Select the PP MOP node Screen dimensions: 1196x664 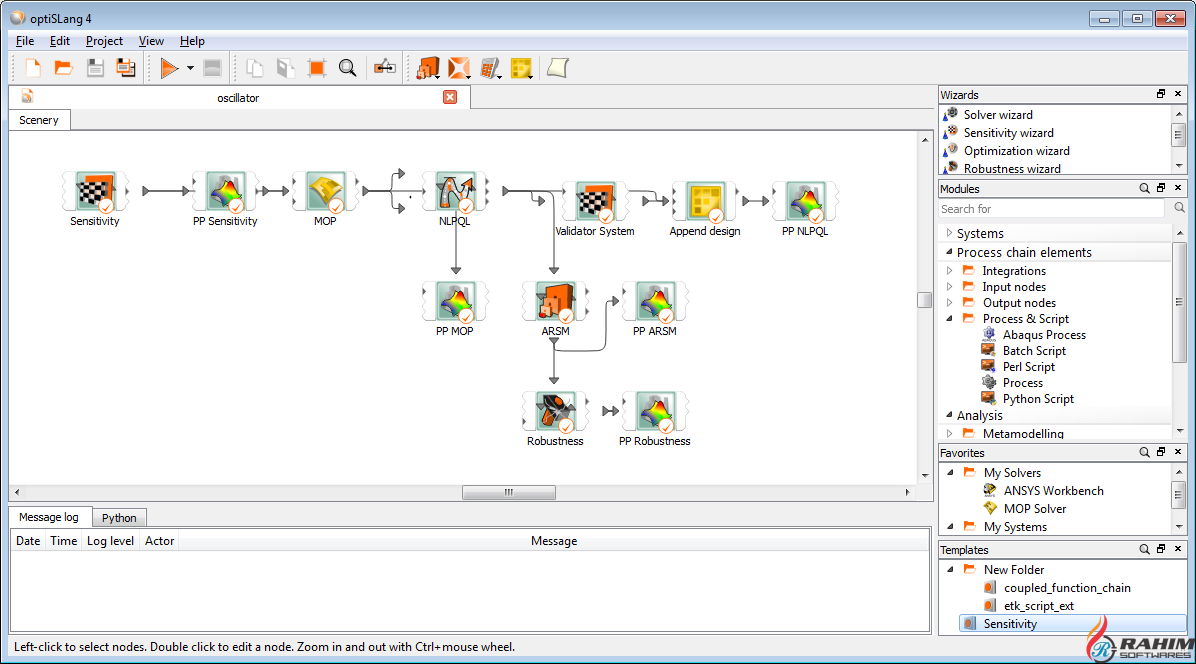pos(455,301)
